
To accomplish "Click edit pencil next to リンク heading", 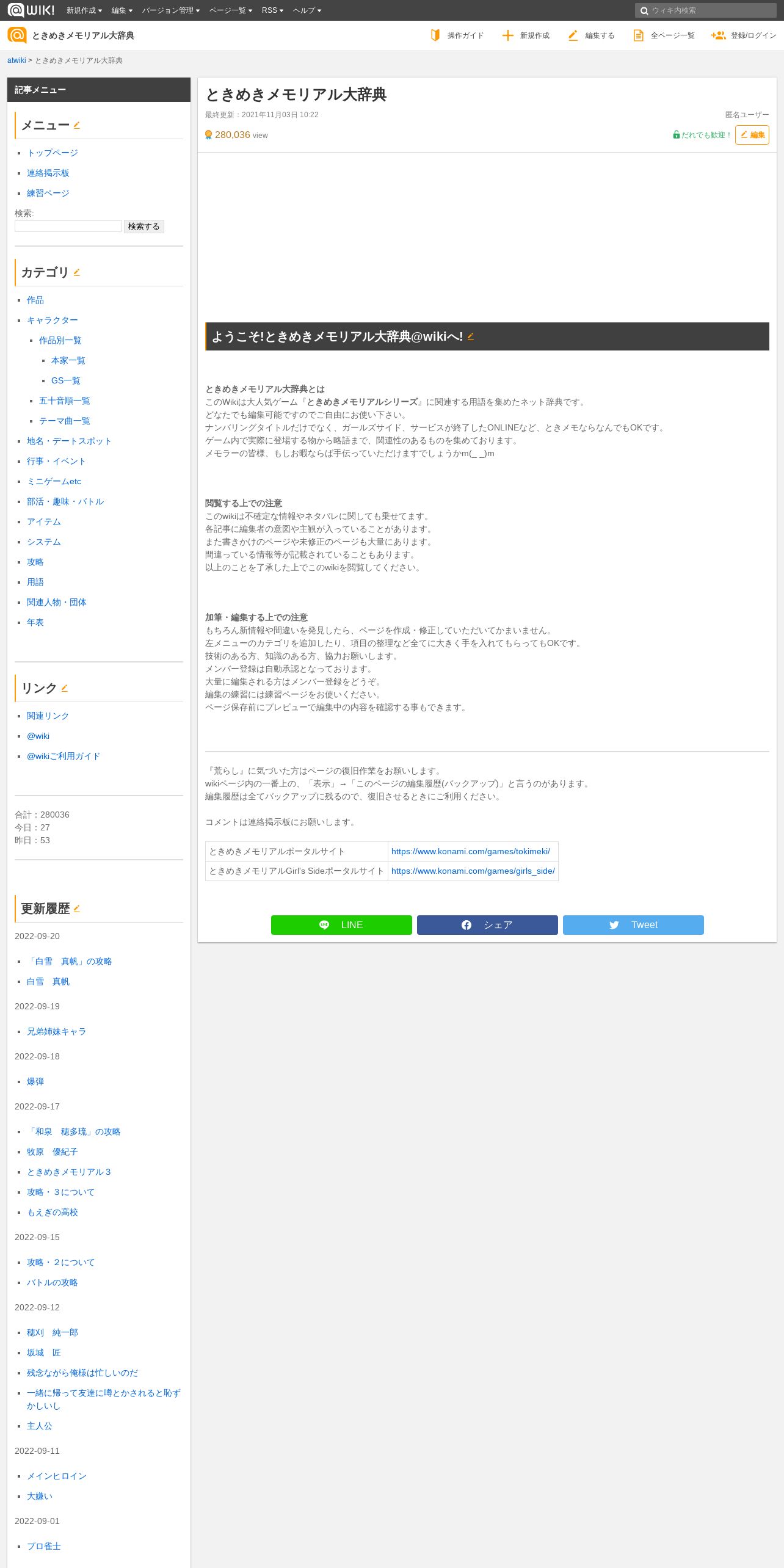I will [65, 688].
